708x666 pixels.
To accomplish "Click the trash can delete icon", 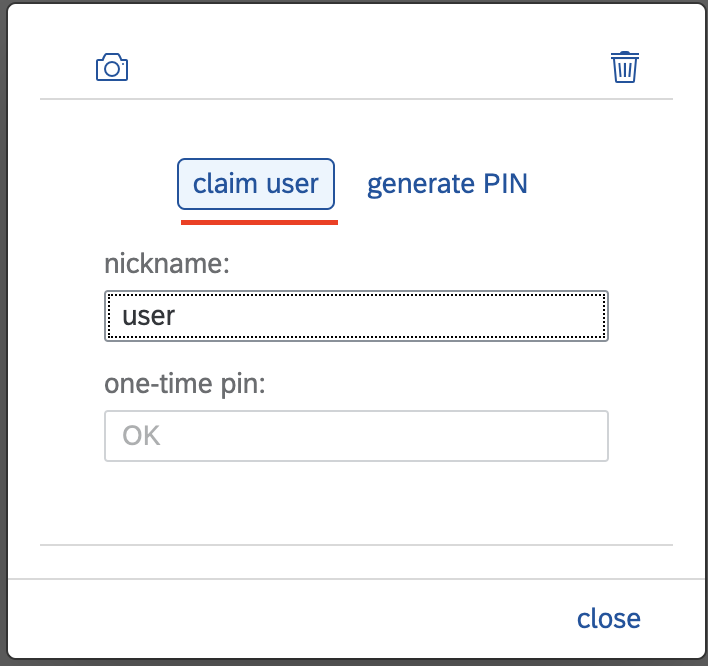I will tap(625, 67).
